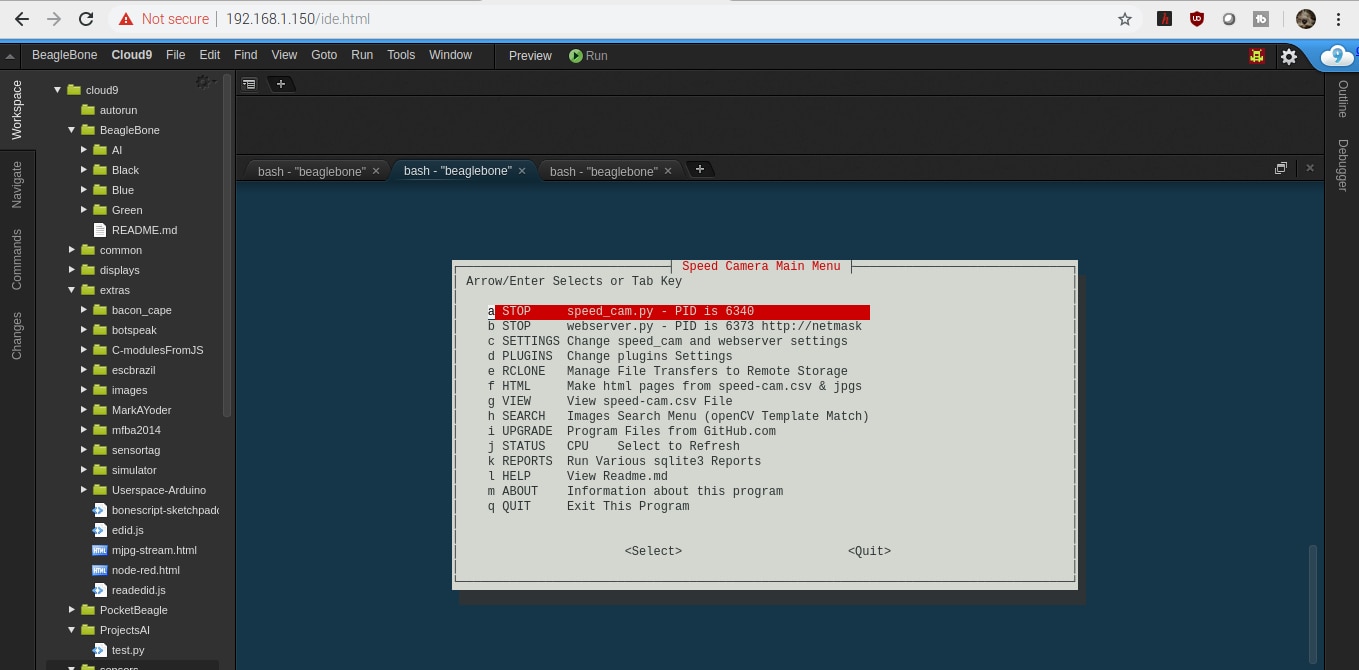Switch to the first bash beaglebone tab
This screenshot has height=670, width=1359.
311,171
